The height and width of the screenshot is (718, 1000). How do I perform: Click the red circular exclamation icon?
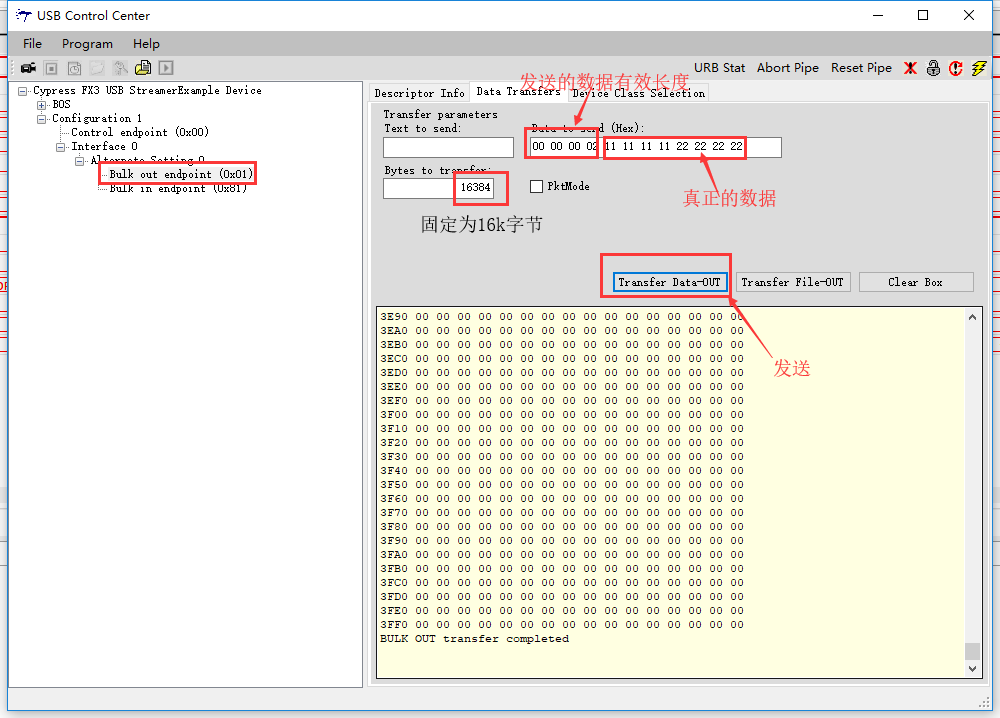point(955,68)
